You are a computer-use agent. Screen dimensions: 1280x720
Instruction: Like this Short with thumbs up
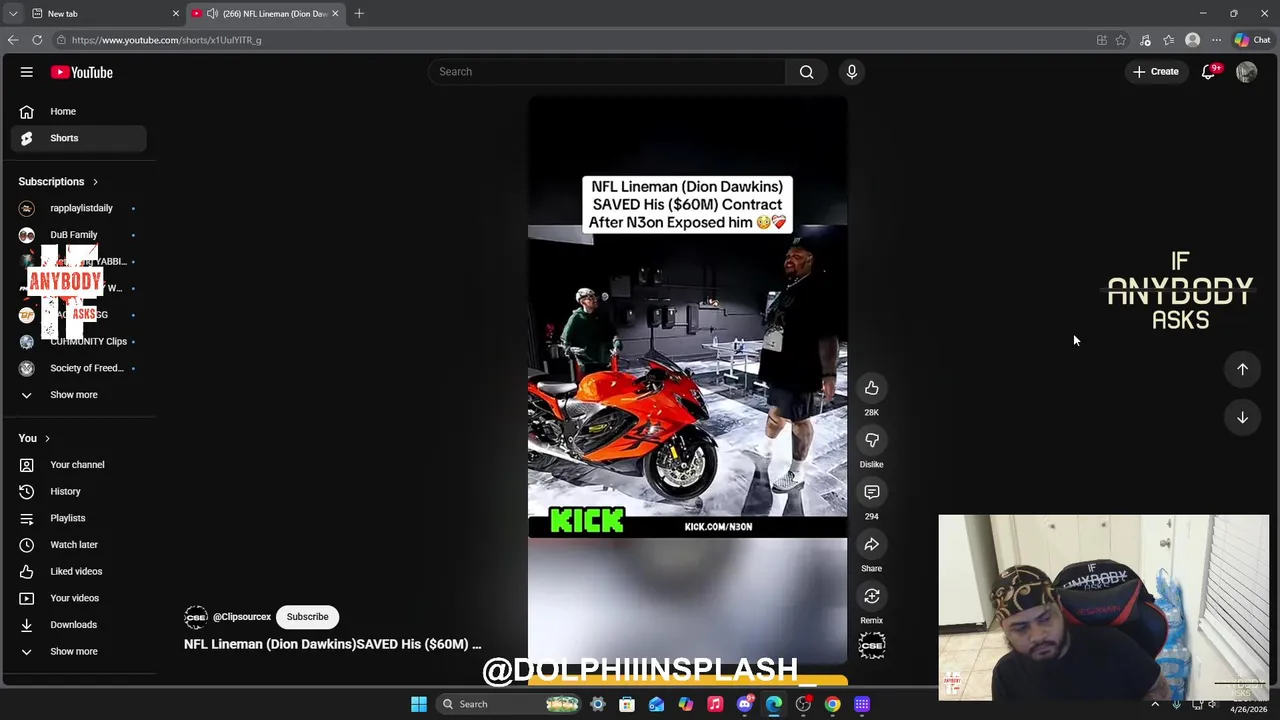[872, 388]
